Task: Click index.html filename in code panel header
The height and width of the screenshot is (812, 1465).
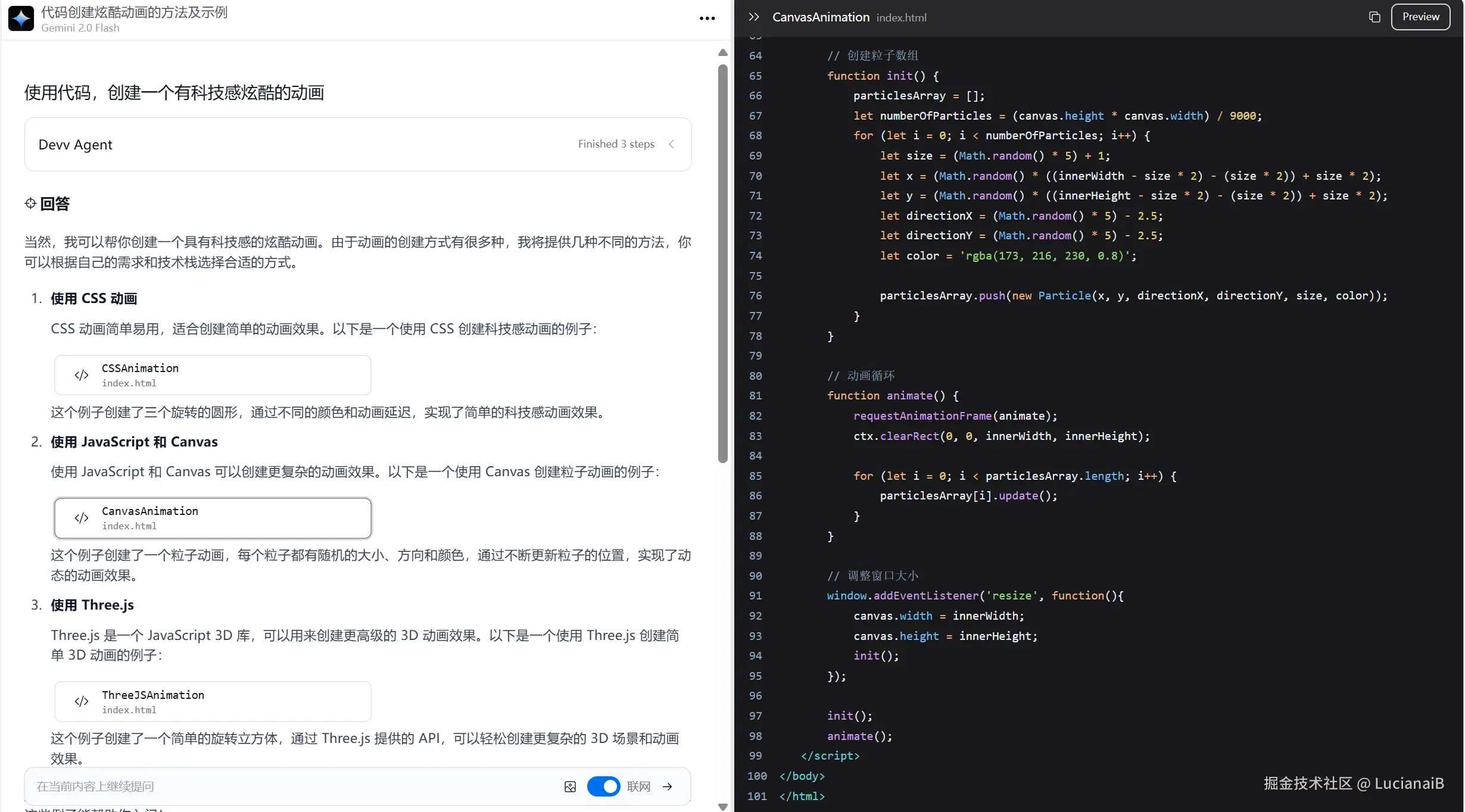Action: [x=901, y=18]
